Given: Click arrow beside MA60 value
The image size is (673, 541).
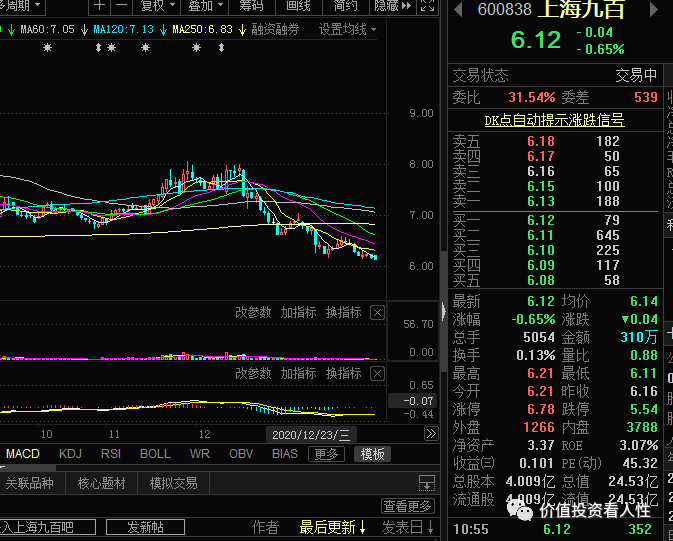Looking at the screenshot, I should coord(85,30).
